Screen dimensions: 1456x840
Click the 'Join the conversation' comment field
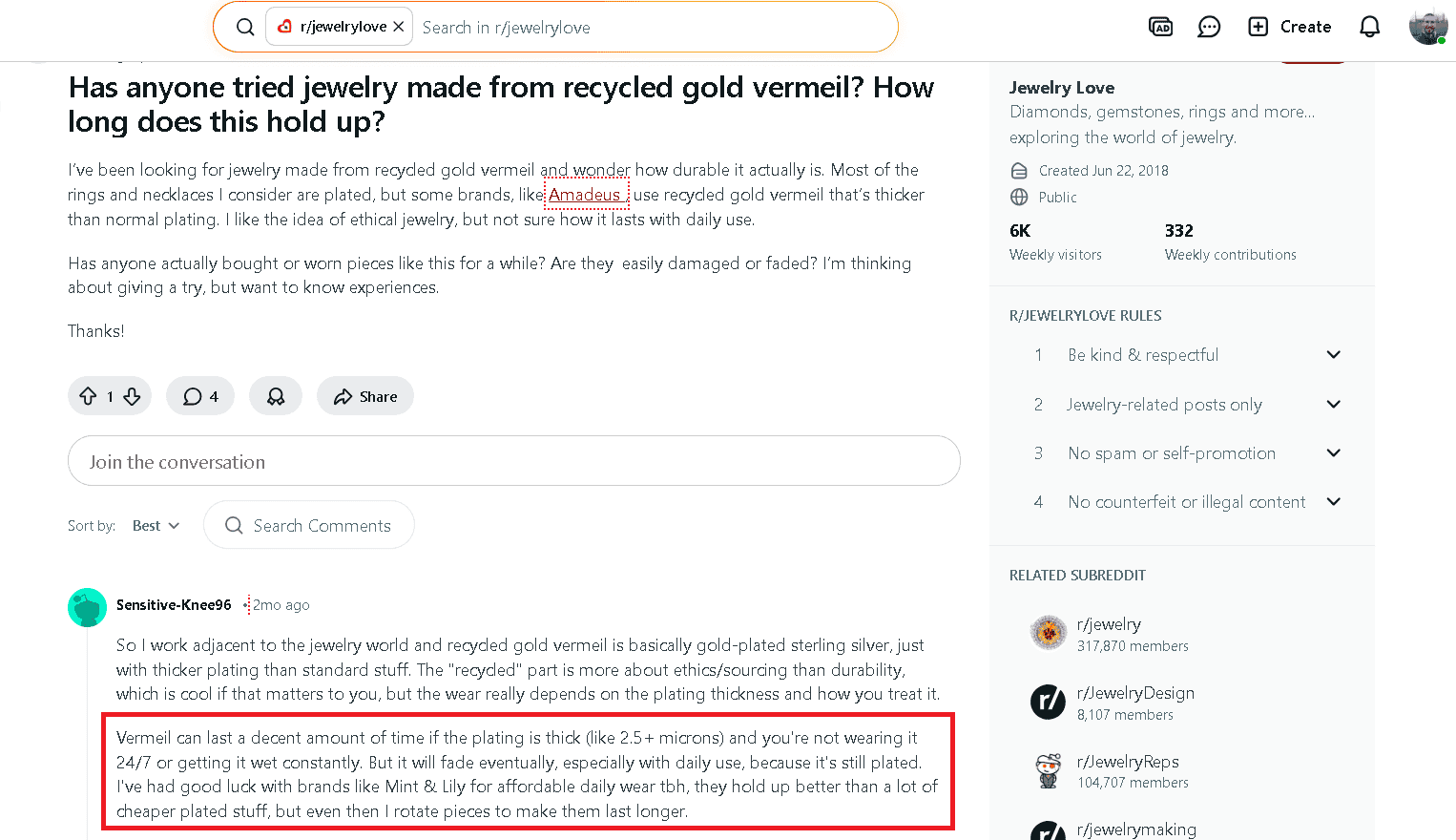[514, 461]
